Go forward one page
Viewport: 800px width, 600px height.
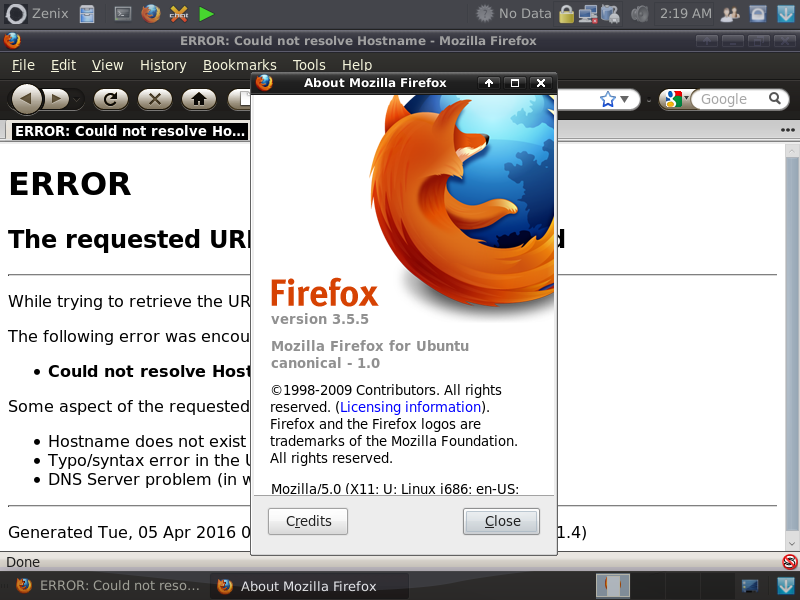[x=56, y=99]
